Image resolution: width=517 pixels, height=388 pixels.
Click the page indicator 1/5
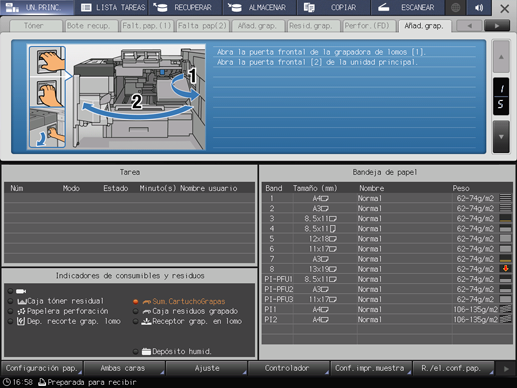click(501, 97)
